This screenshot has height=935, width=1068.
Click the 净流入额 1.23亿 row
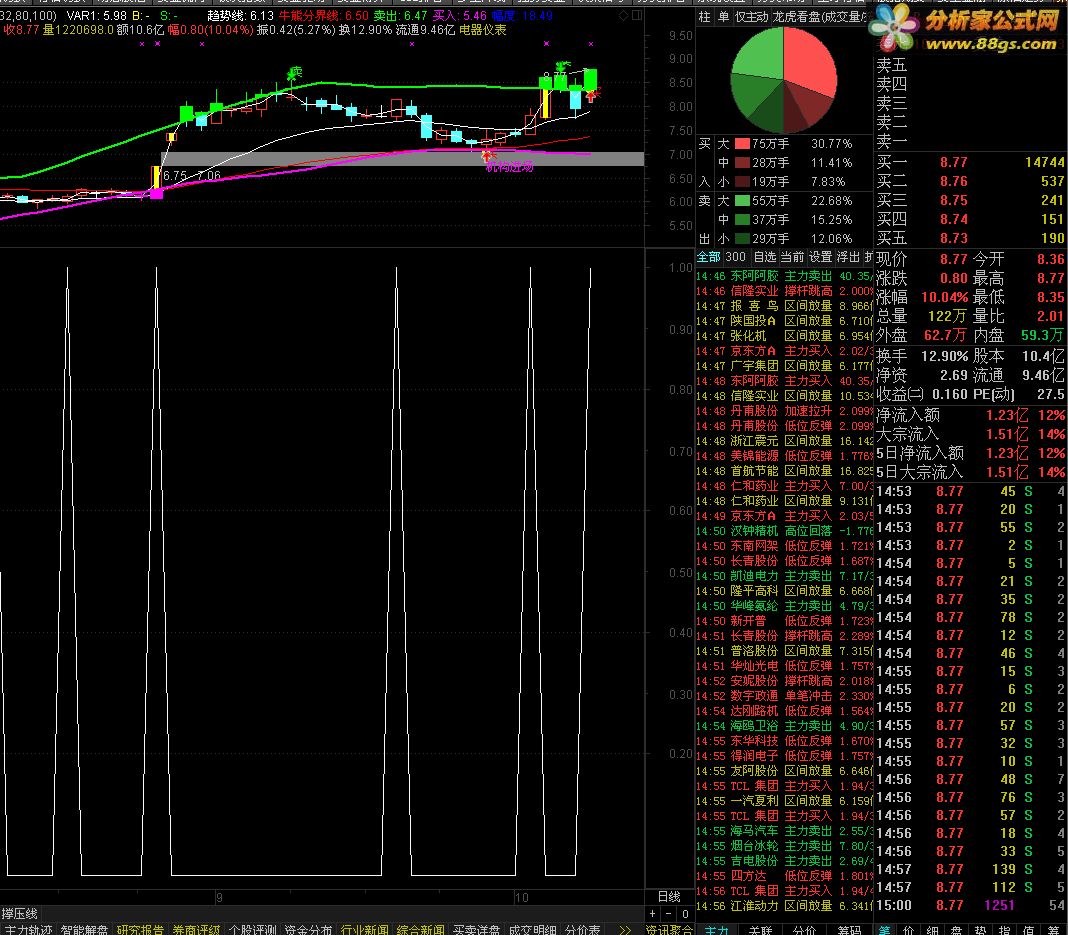pos(971,415)
